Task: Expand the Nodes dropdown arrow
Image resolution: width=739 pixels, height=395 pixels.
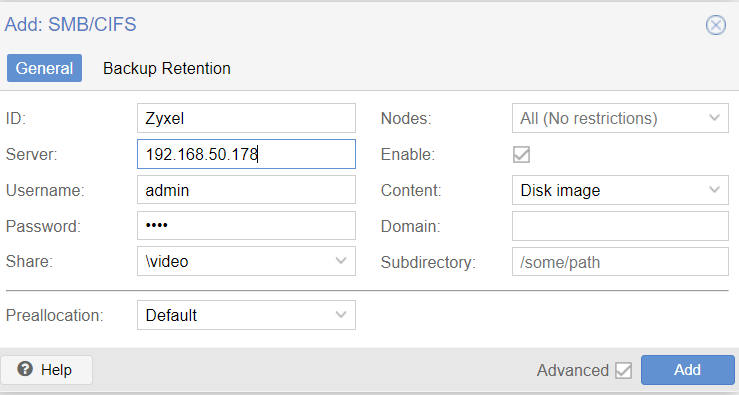Action: click(714, 118)
